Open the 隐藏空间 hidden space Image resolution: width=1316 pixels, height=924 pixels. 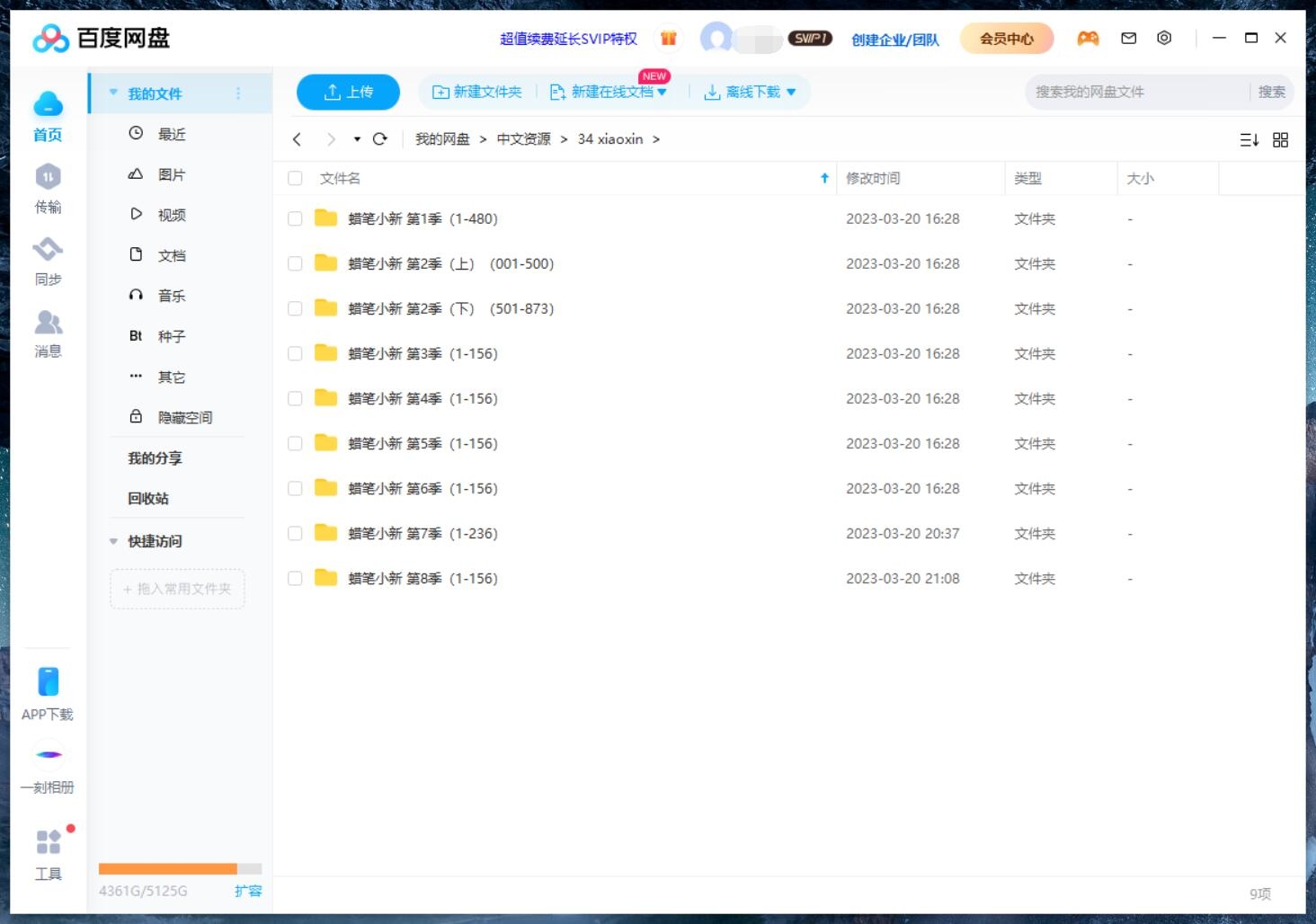184,416
